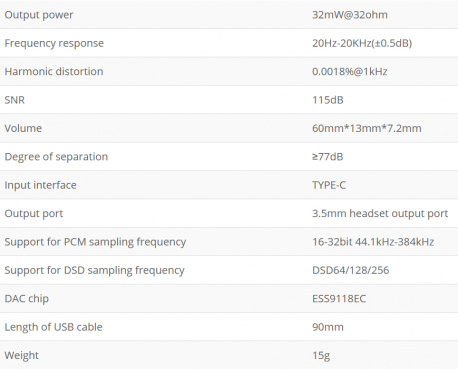Select the 15g weight value

tap(321, 355)
